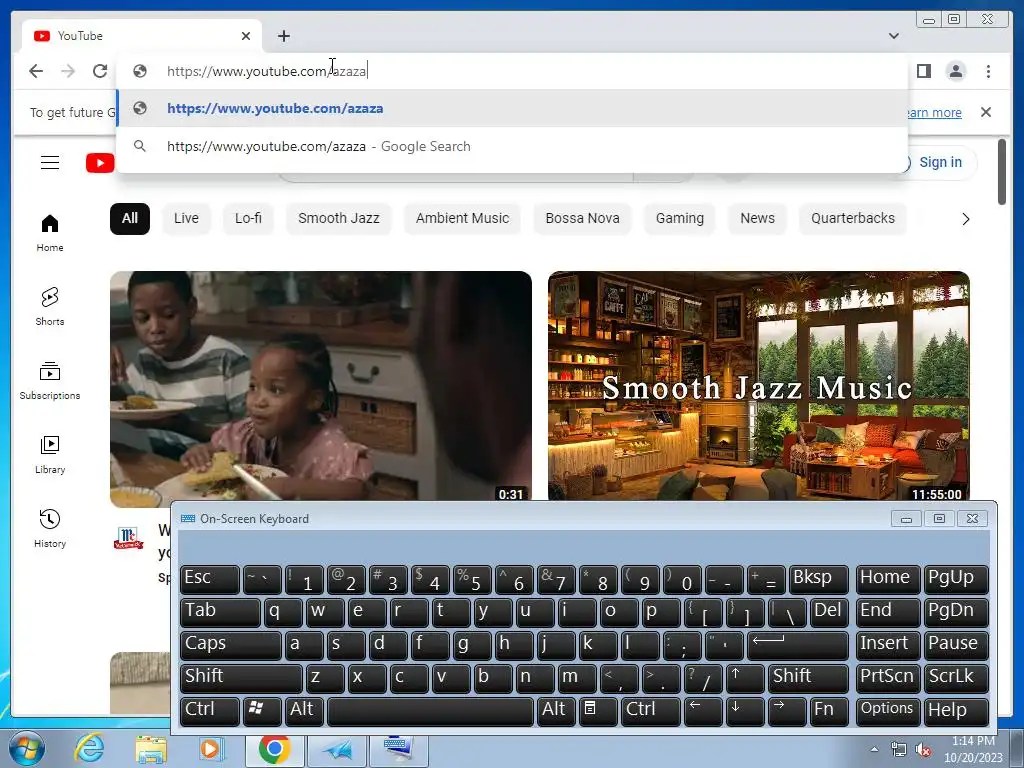Click into the address bar text
The width and height of the screenshot is (1024, 768).
266,71
